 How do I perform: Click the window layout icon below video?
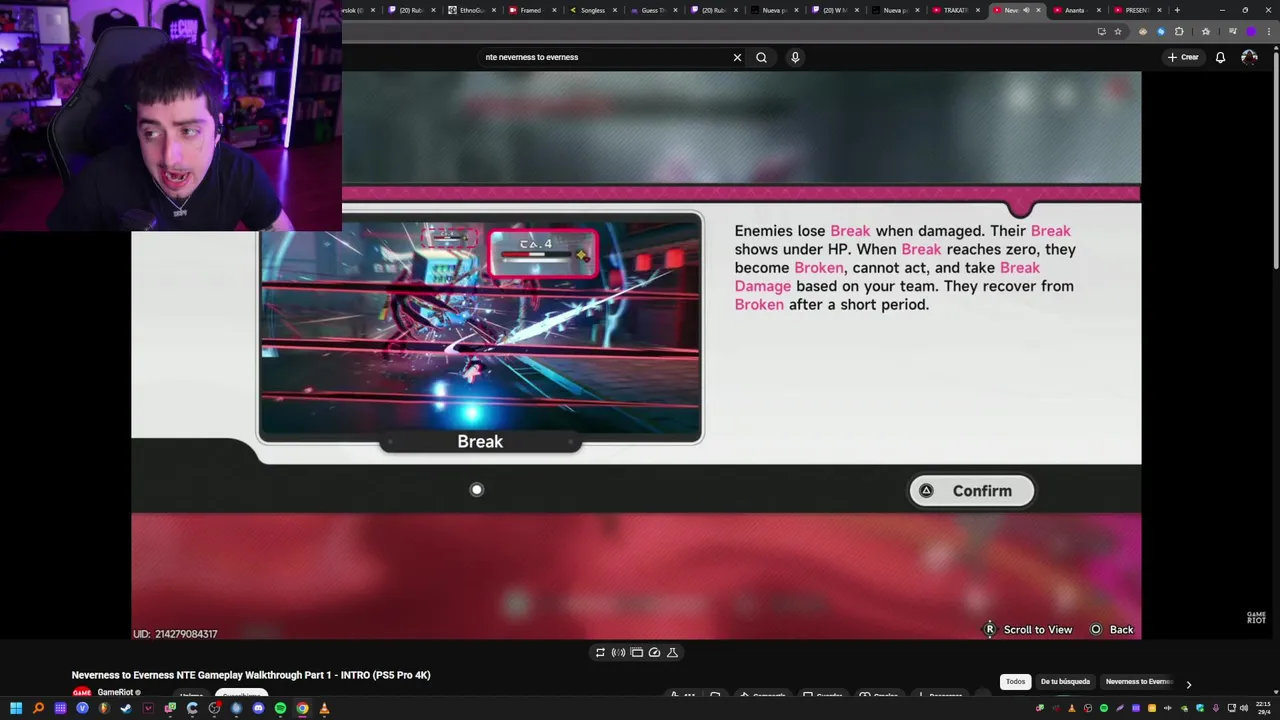[636, 652]
